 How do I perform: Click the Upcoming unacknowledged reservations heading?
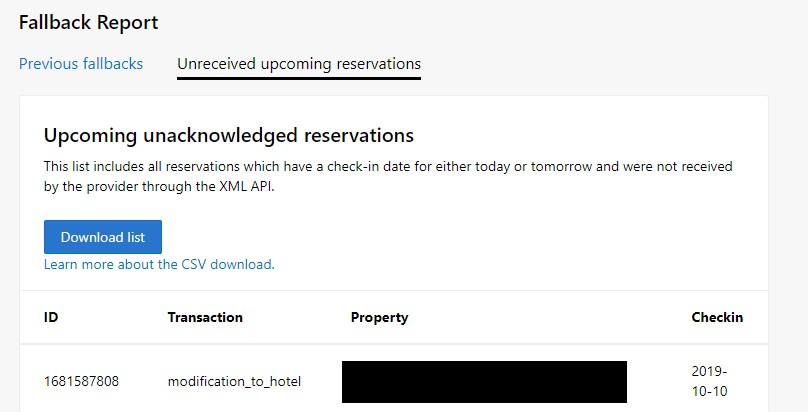pos(229,135)
